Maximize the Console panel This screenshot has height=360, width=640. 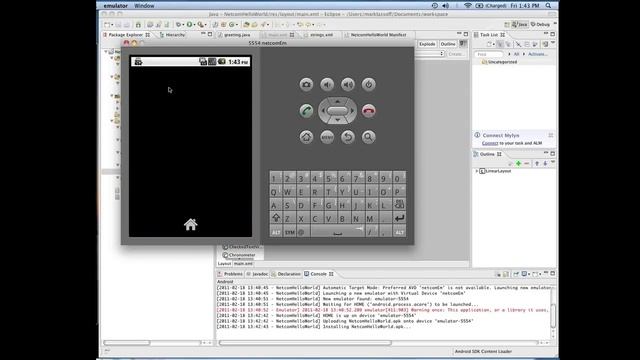coord(553,274)
